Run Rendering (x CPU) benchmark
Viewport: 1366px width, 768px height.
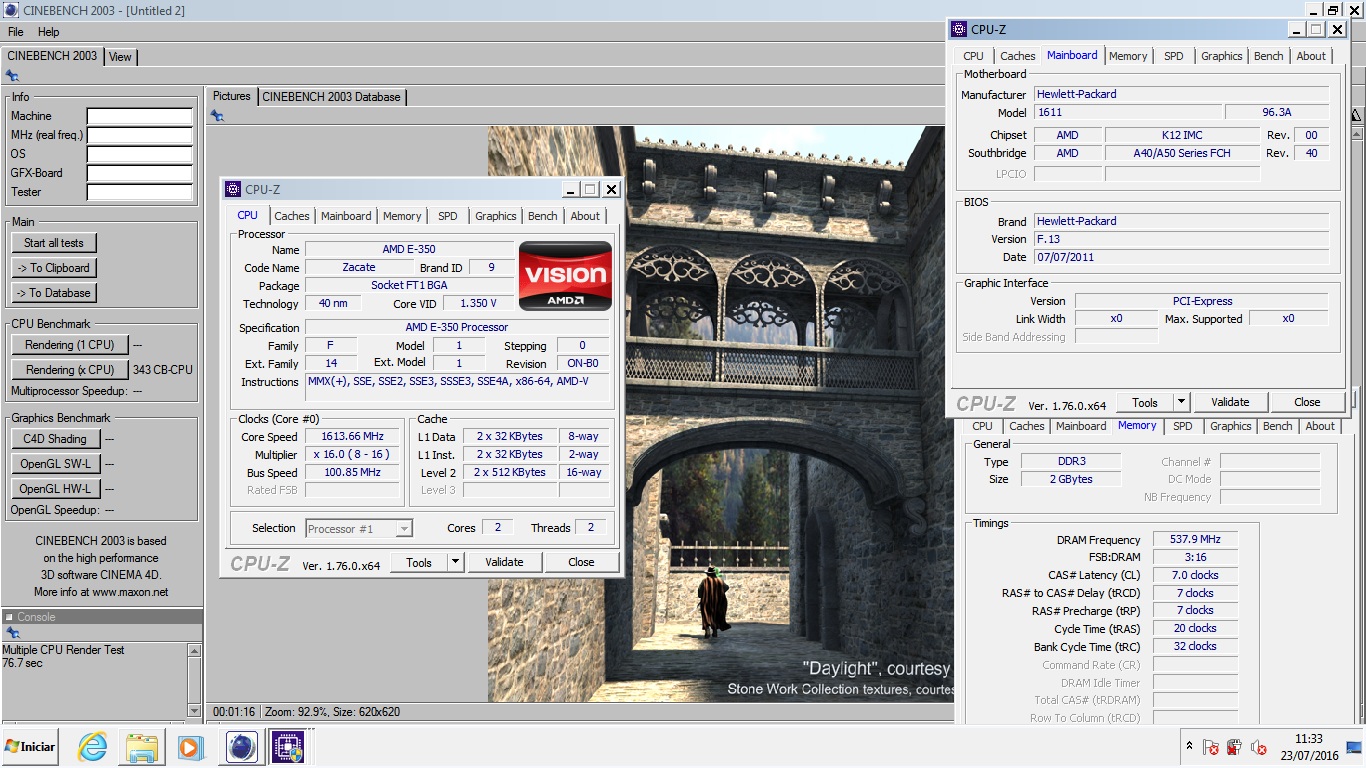(70, 370)
